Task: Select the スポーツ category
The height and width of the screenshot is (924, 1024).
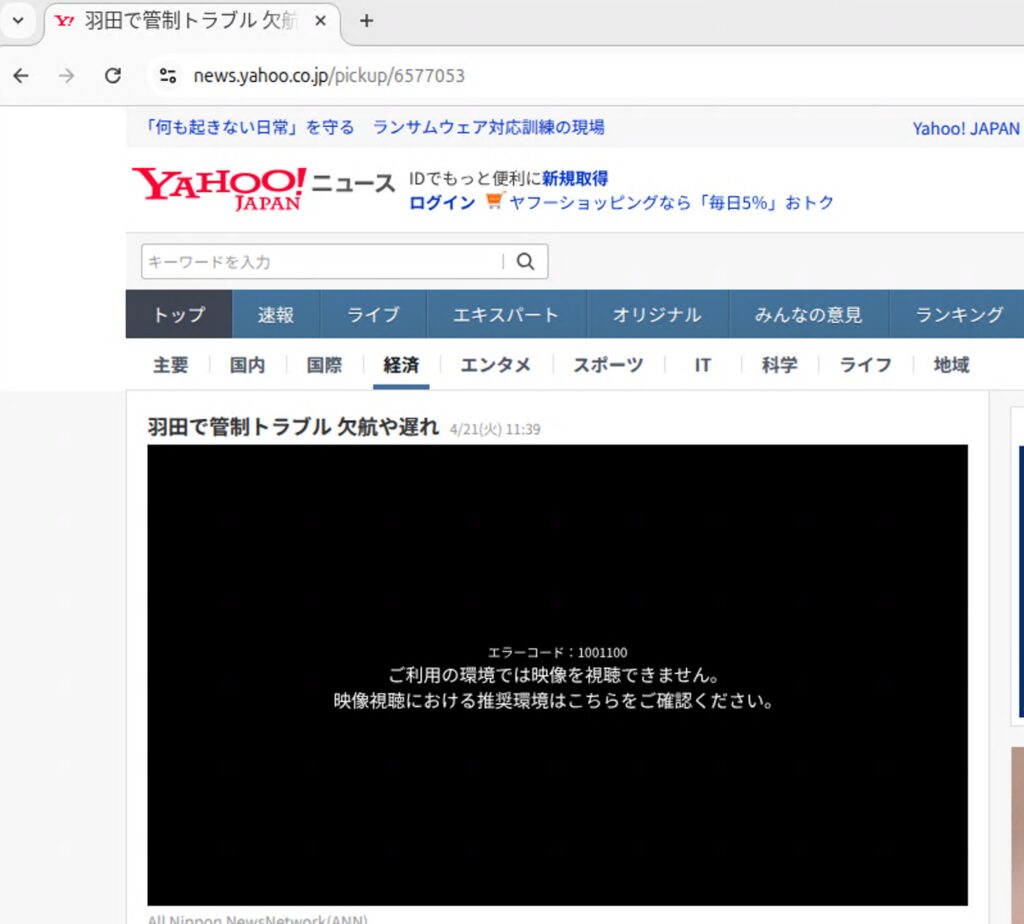Action: 607,365
